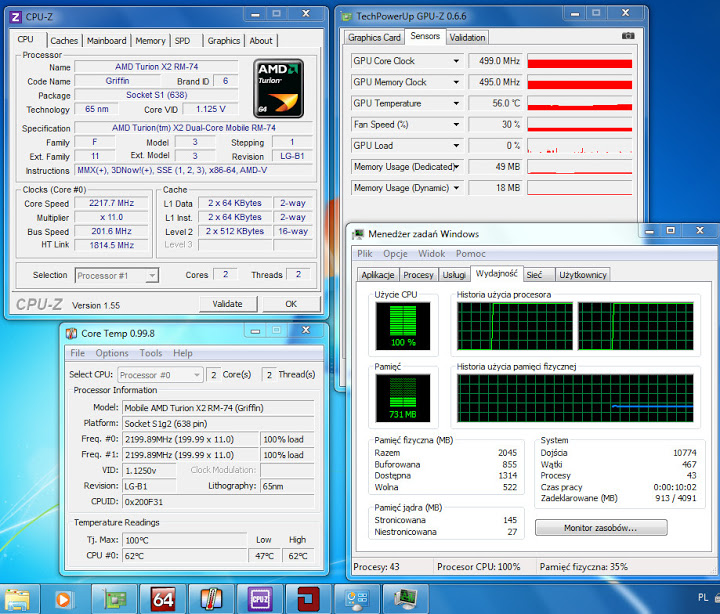Click the AMD Turion processor logo
Viewport: 720px width, 614px height.
click(x=278, y=88)
